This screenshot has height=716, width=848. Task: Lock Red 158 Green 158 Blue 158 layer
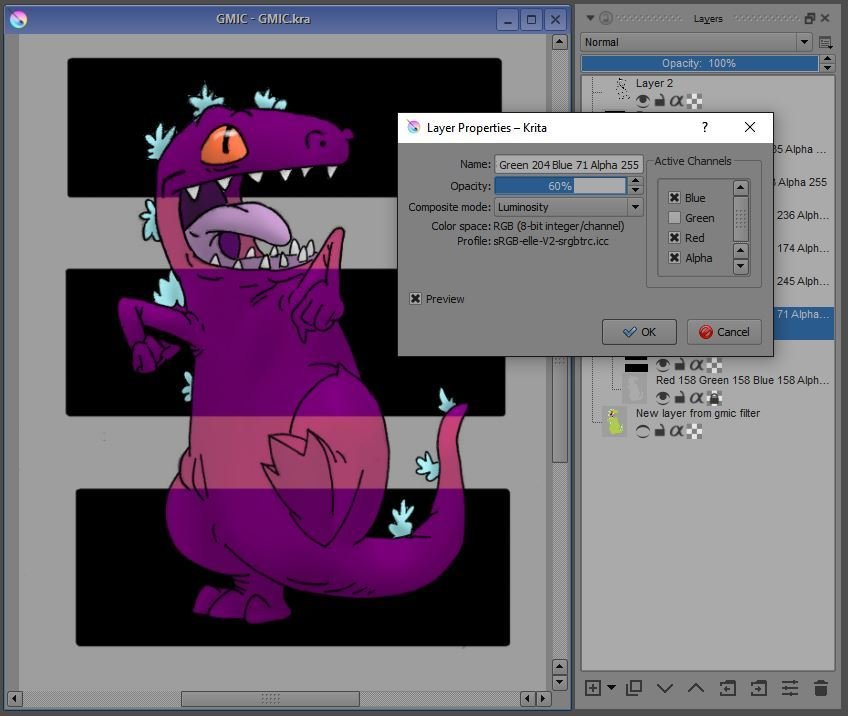[x=680, y=398]
